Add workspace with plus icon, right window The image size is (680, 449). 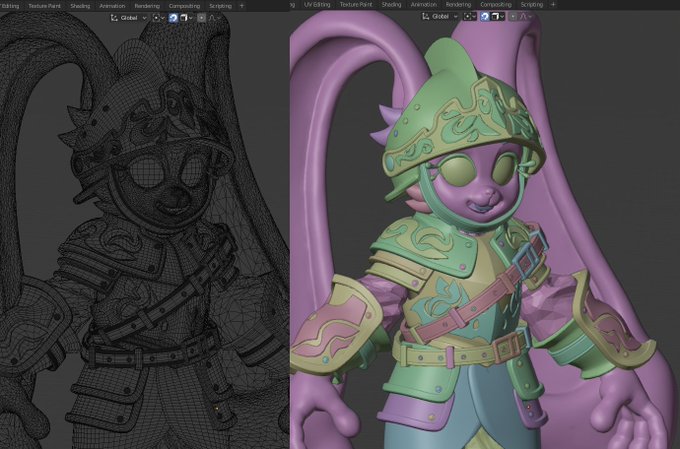553,4
